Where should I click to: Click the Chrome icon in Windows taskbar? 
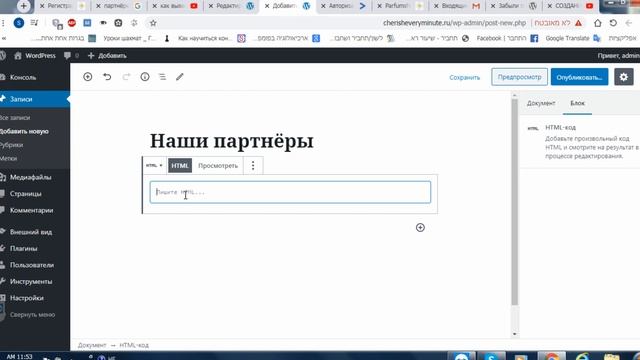point(551,356)
